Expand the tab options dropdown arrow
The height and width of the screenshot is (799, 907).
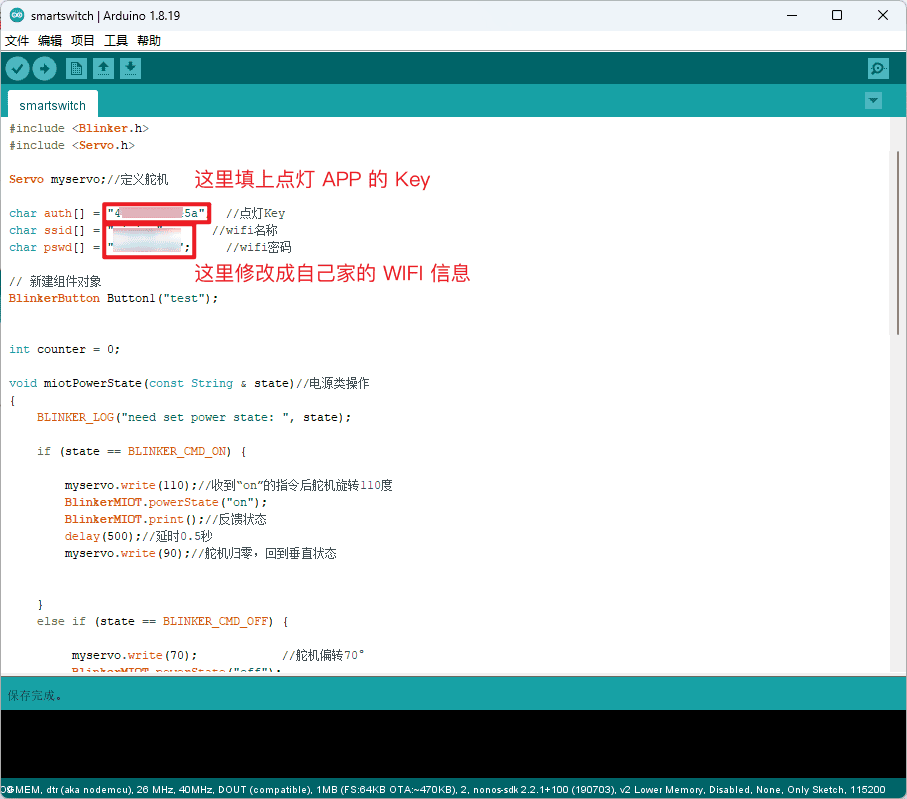pos(873,101)
